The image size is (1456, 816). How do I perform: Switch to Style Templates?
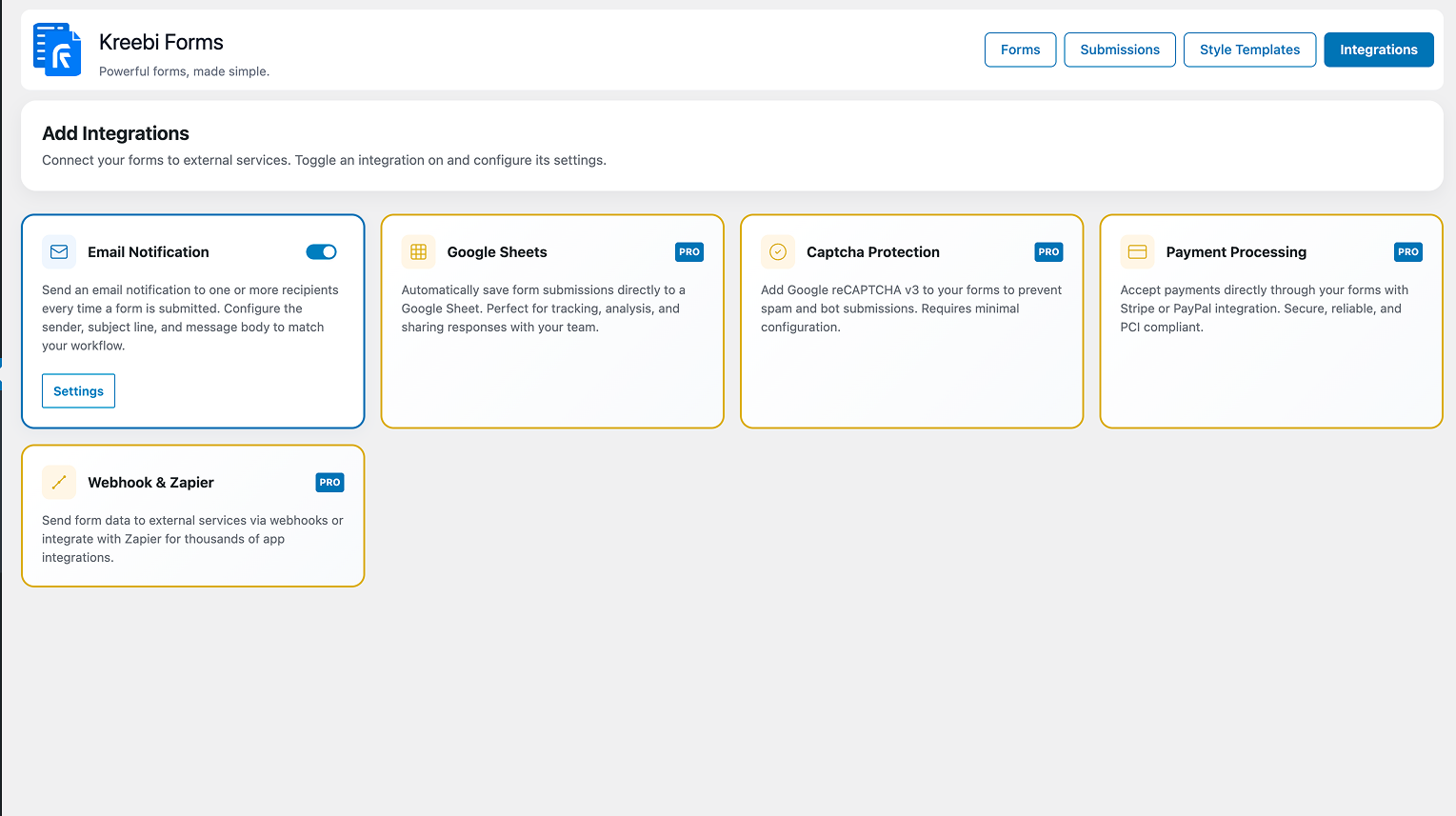[x=1249, y=50]
